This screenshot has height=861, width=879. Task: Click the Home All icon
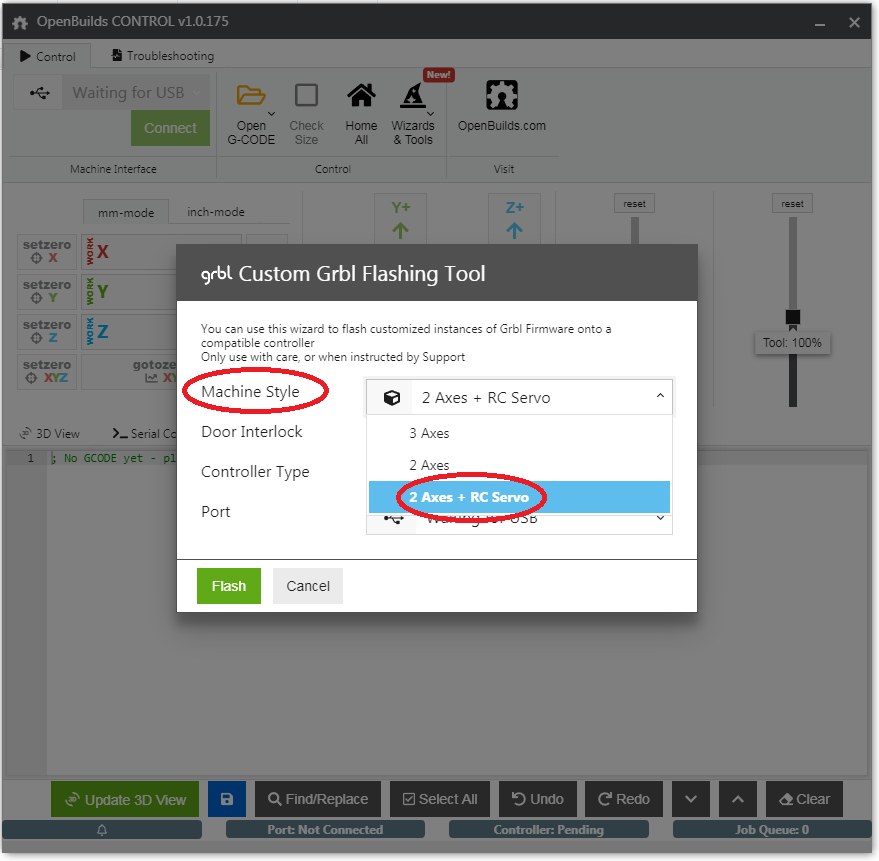coord(361,96)
